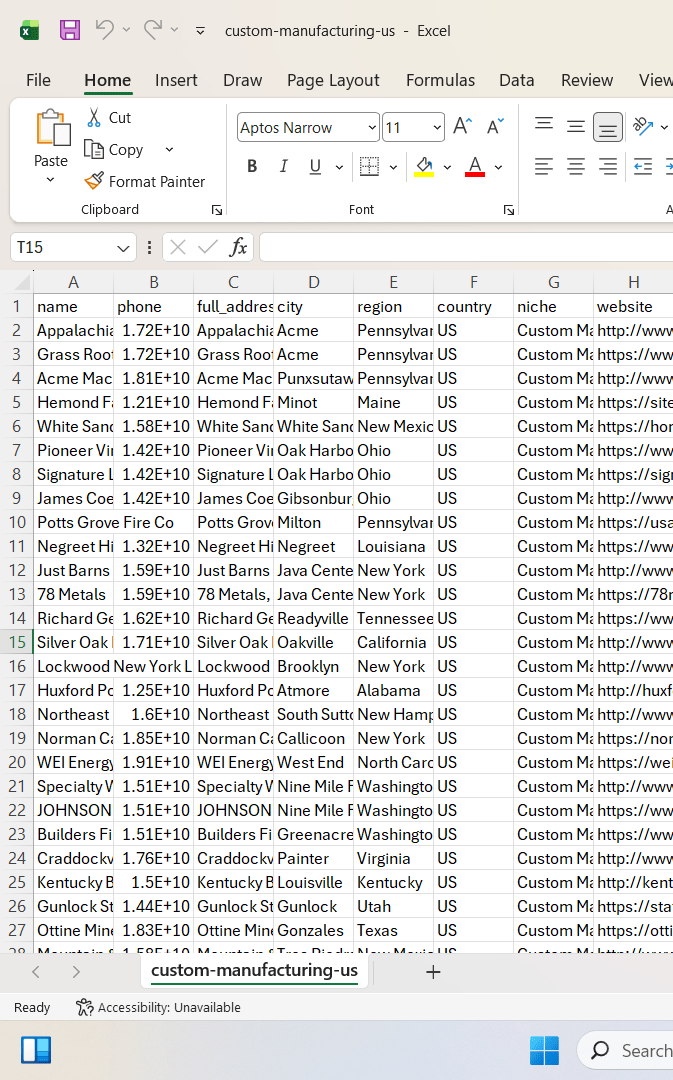The image size is (673, 1080).
Task: Click the text orientation icon
Action: point(642,126)
